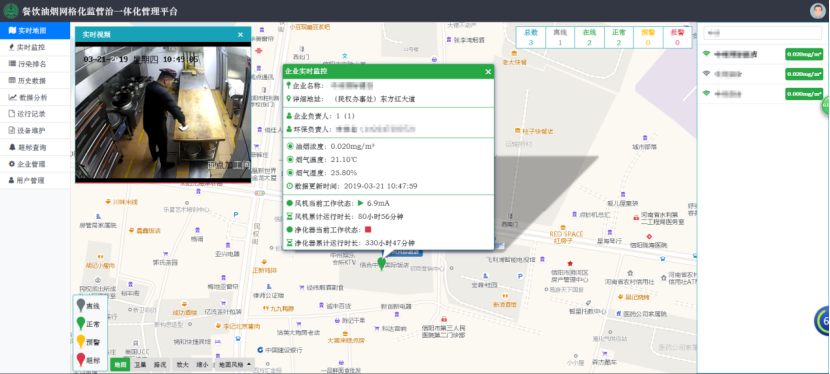
Task: Click the 超标查询 bell icon
Action: [x=12, y=147]
